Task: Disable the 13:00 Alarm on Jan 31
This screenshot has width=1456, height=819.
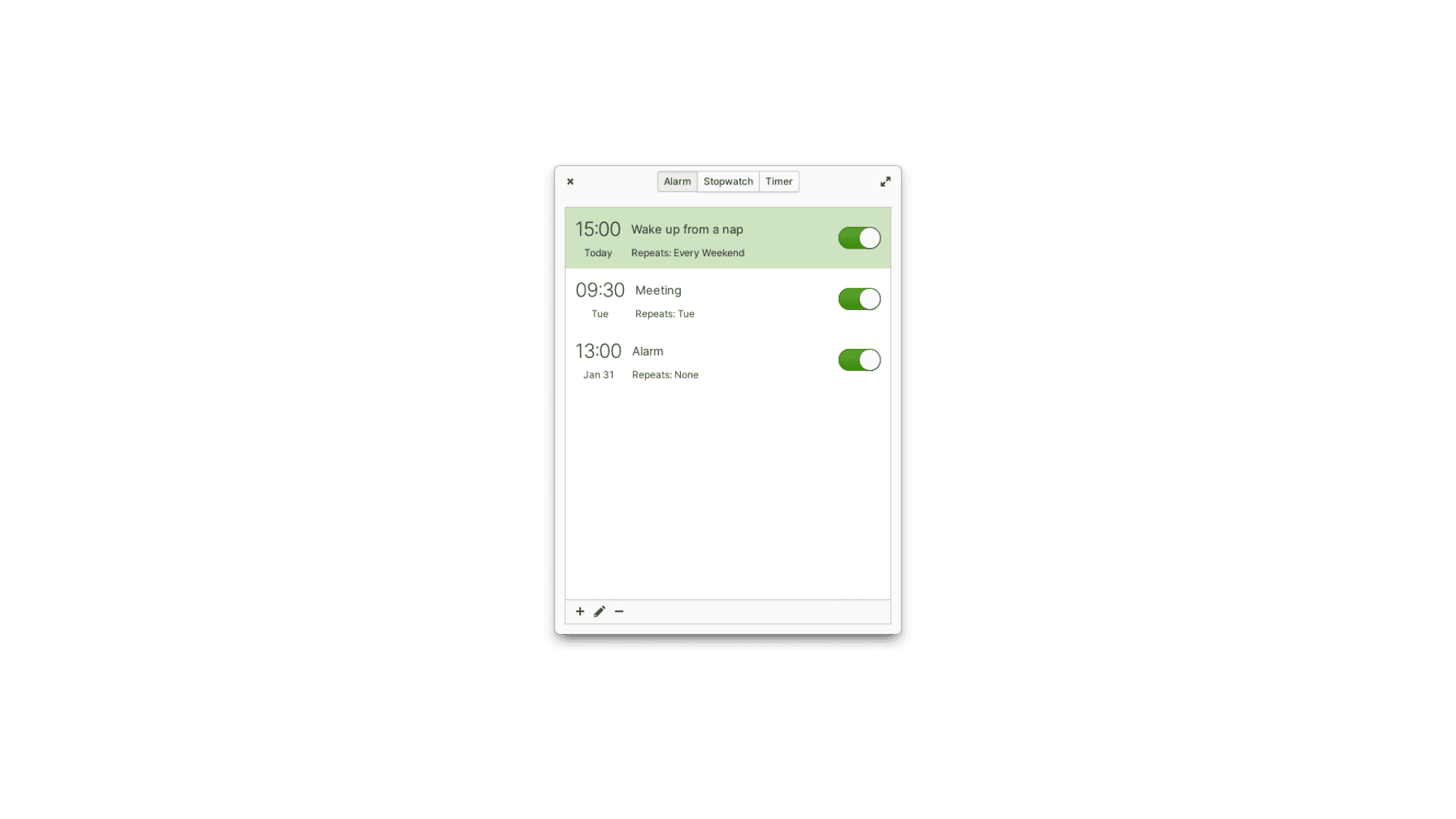Action: point(858,359)
